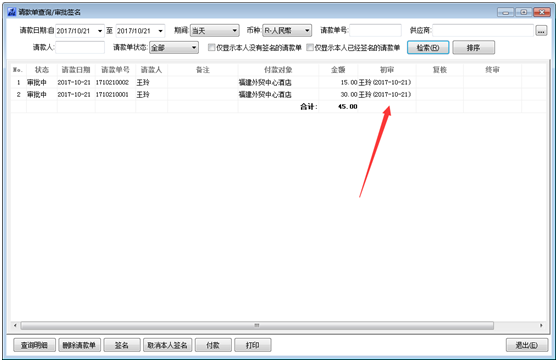This screenshot has width=558, height=362.
Task: Click the 检索(R) search button
Action: pos(428,48)
